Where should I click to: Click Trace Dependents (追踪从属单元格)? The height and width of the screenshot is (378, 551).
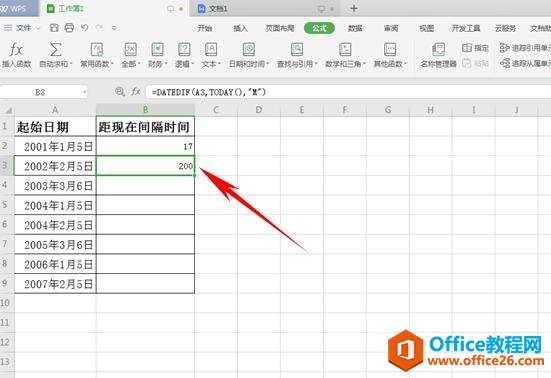tap(525, 63)
